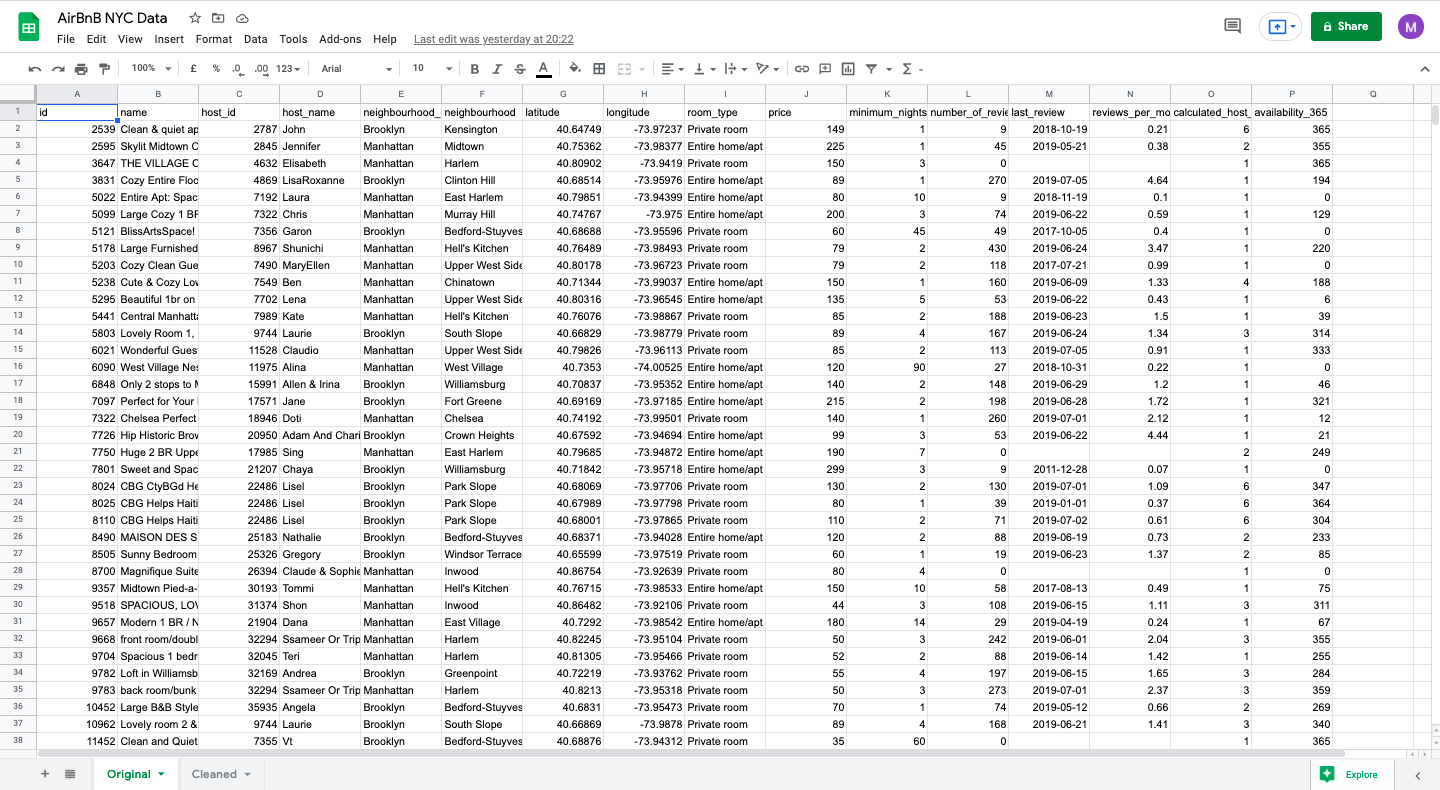This screenshot has height=790, width=1440.
Task: Increase decimal places icon
Action: (x=262, y=69)
